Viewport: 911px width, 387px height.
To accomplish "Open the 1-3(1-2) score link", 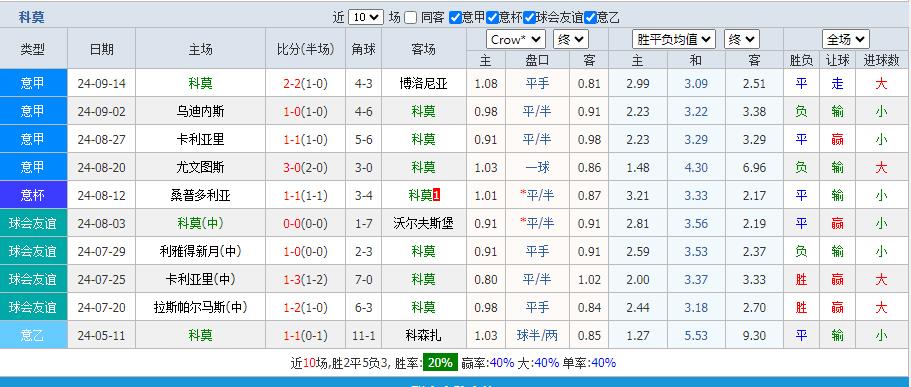I will tap(306, 280).
